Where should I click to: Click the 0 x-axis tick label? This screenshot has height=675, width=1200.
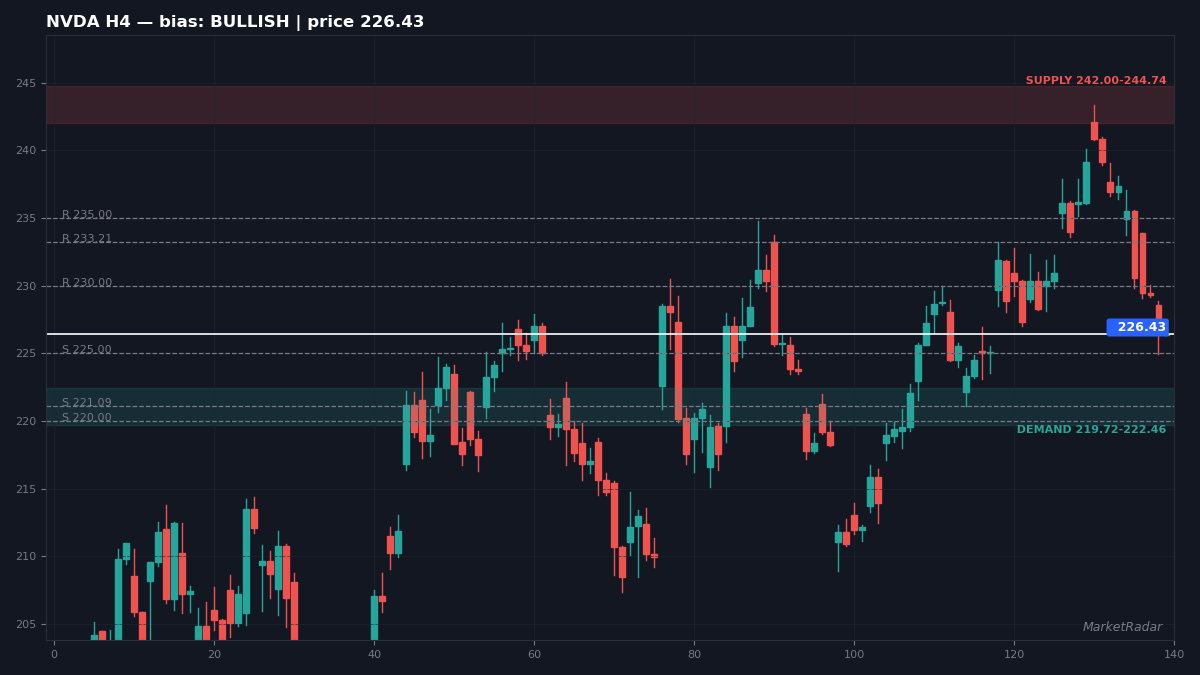pyautogui.click(x=54, y=654)
